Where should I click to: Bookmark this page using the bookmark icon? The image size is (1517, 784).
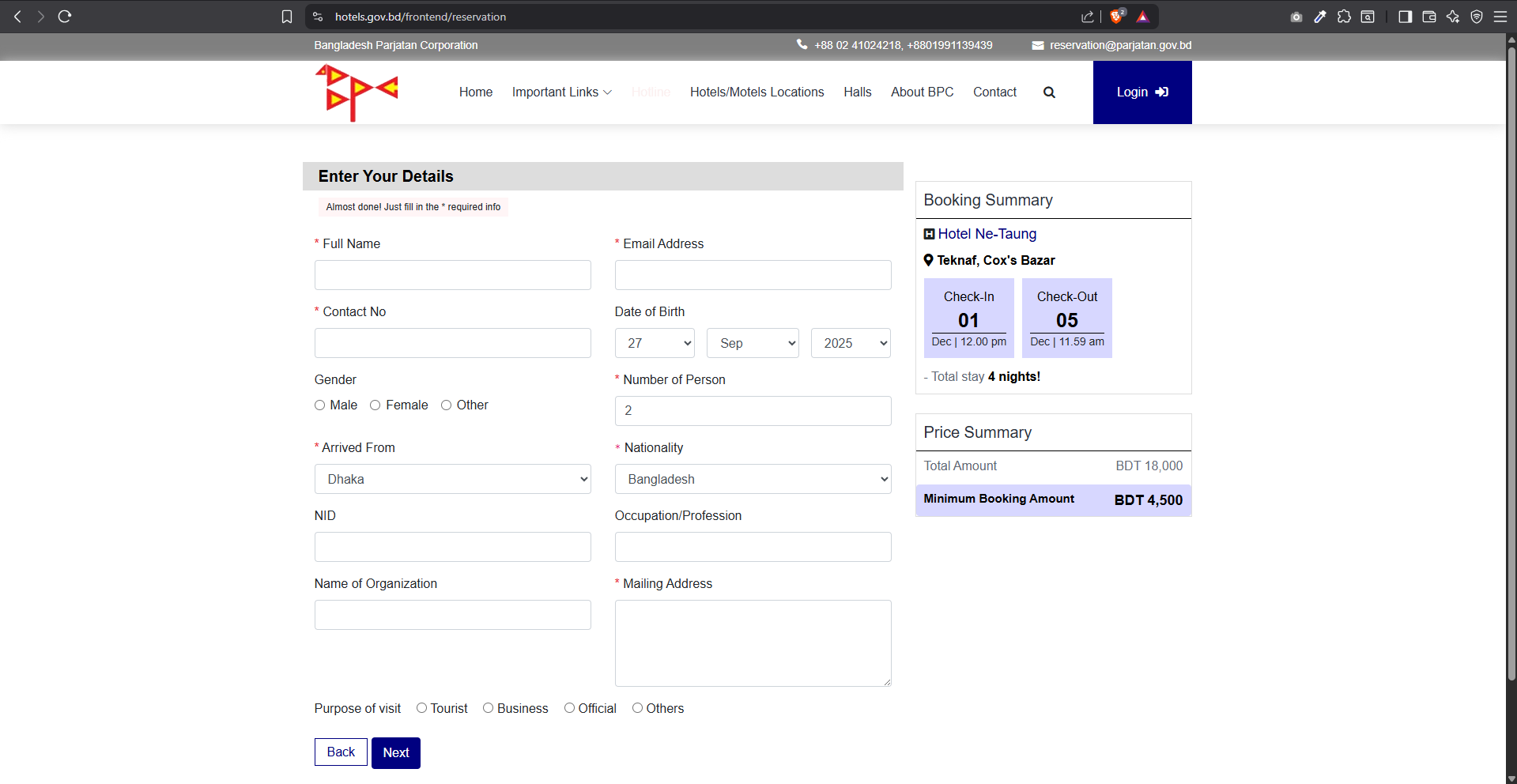click(x=287, y=17)
